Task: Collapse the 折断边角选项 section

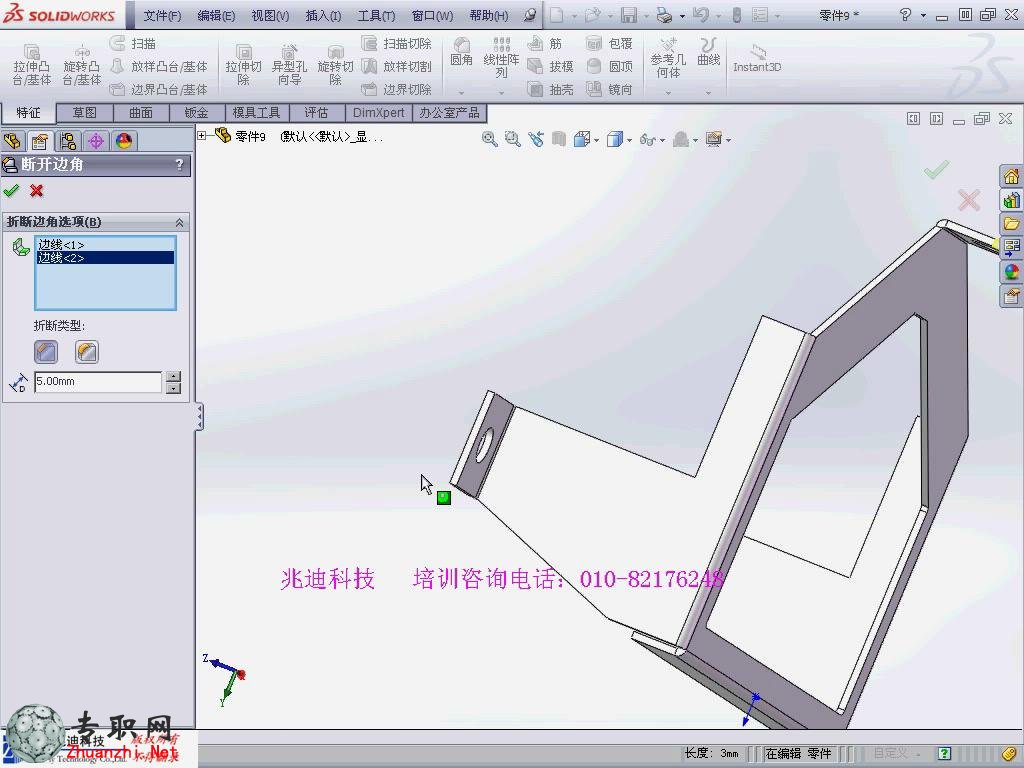Action: coord(179,223)
